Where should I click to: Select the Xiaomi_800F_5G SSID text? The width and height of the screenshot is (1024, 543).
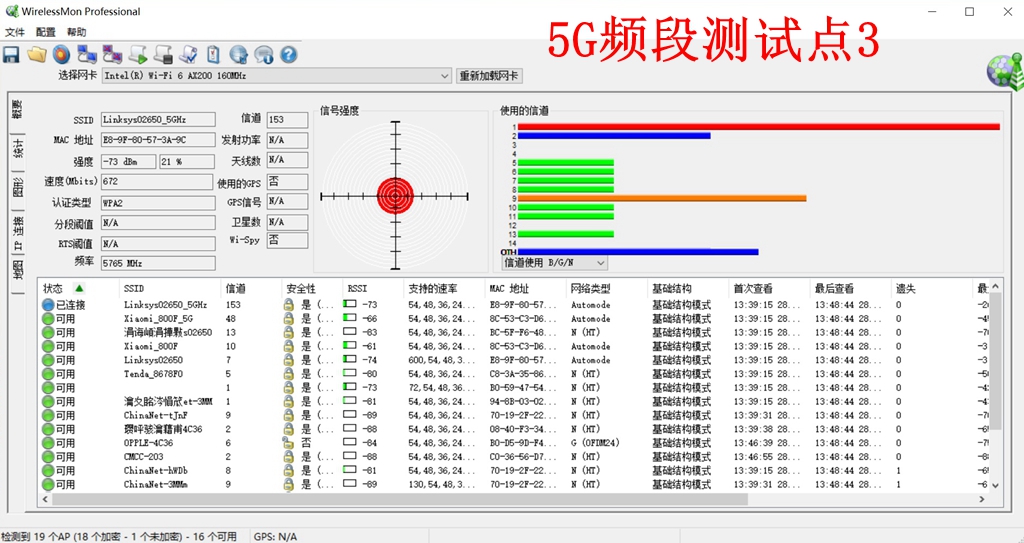pos(159,319)
